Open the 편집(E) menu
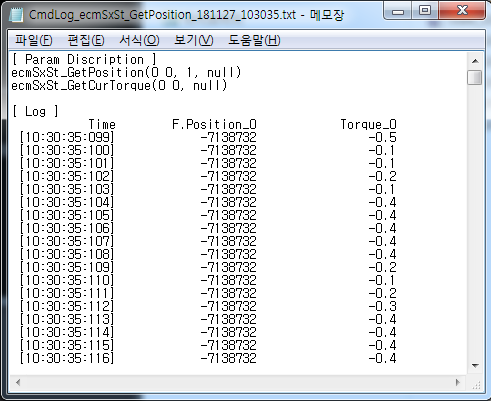The width and height of the screenshot is (491, 402). 86,40
